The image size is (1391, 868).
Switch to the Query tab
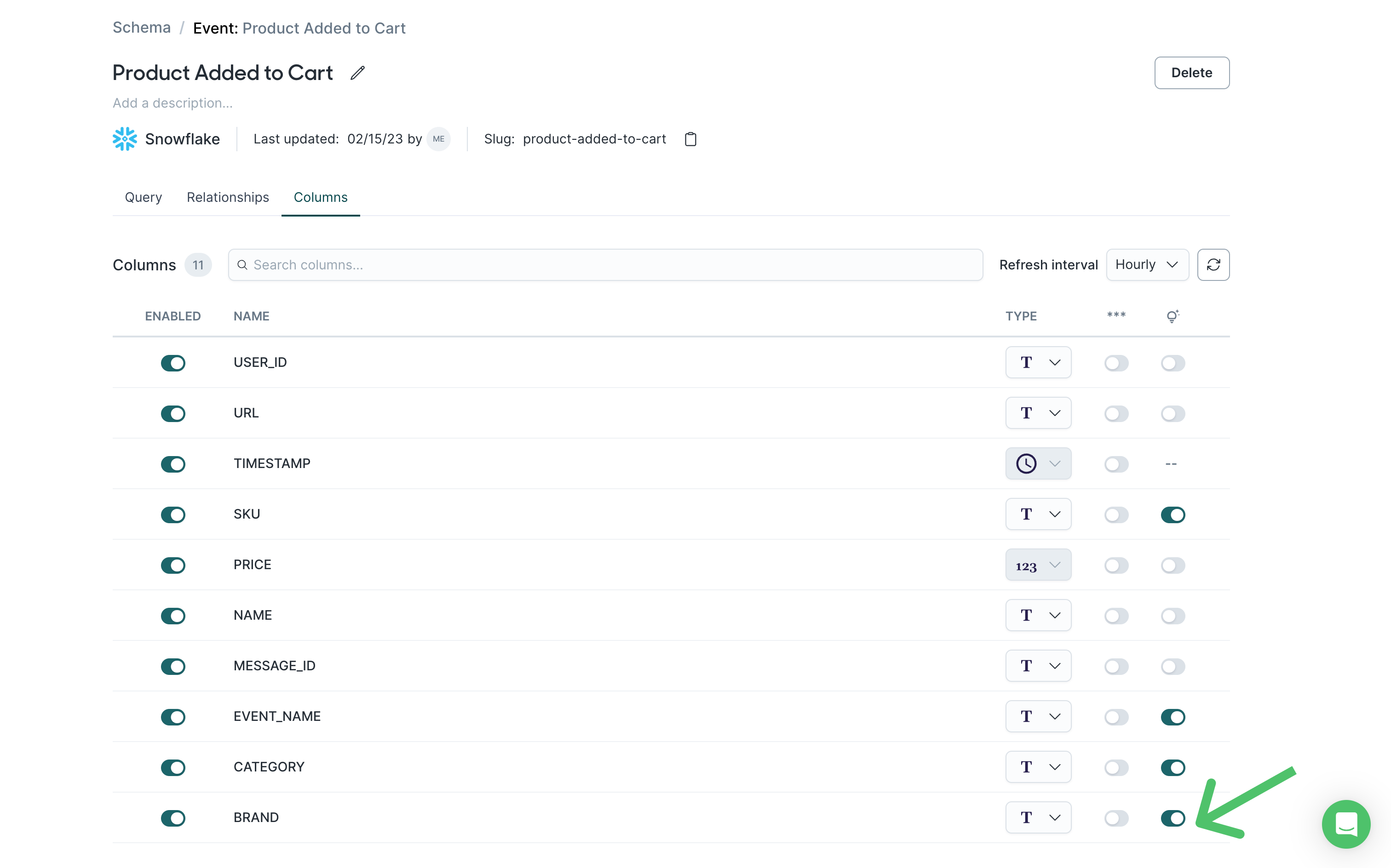tap(143, 197)
